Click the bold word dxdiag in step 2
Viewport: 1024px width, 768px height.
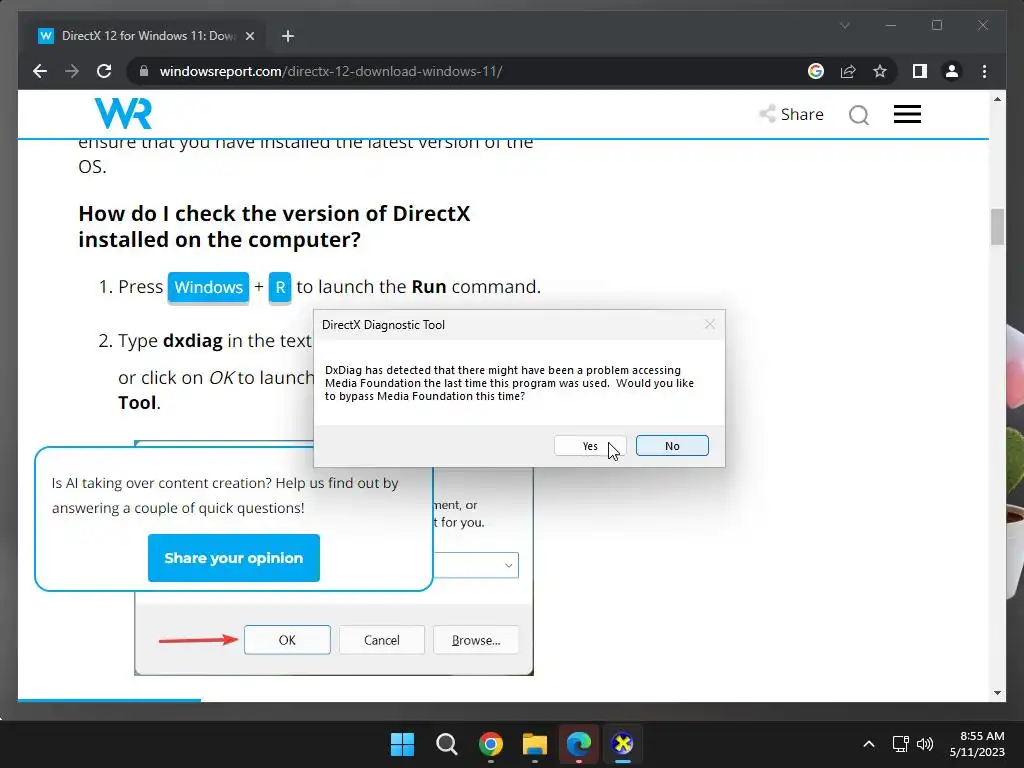193,341
